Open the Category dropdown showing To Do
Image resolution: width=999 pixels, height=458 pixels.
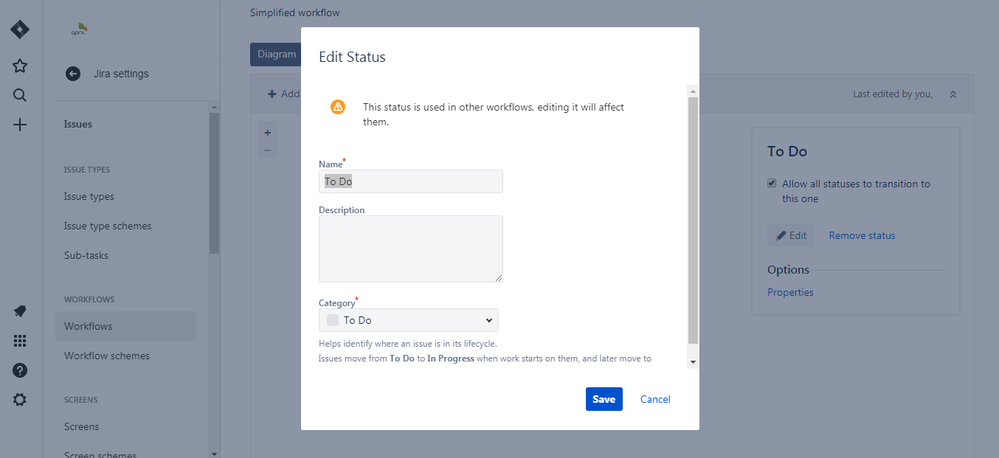click(x=408, y=320)
